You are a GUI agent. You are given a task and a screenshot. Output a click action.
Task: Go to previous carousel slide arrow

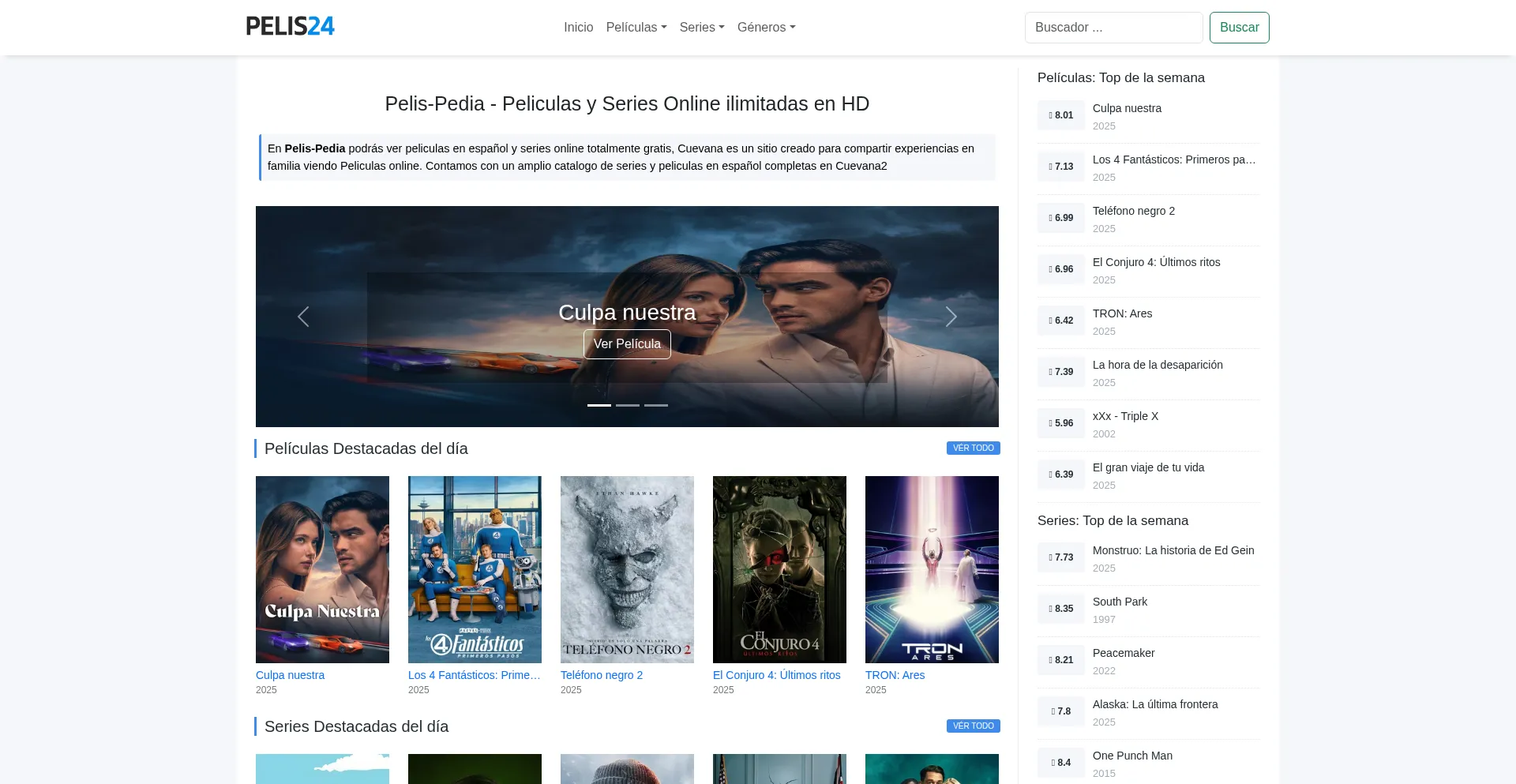click(303, 317)
